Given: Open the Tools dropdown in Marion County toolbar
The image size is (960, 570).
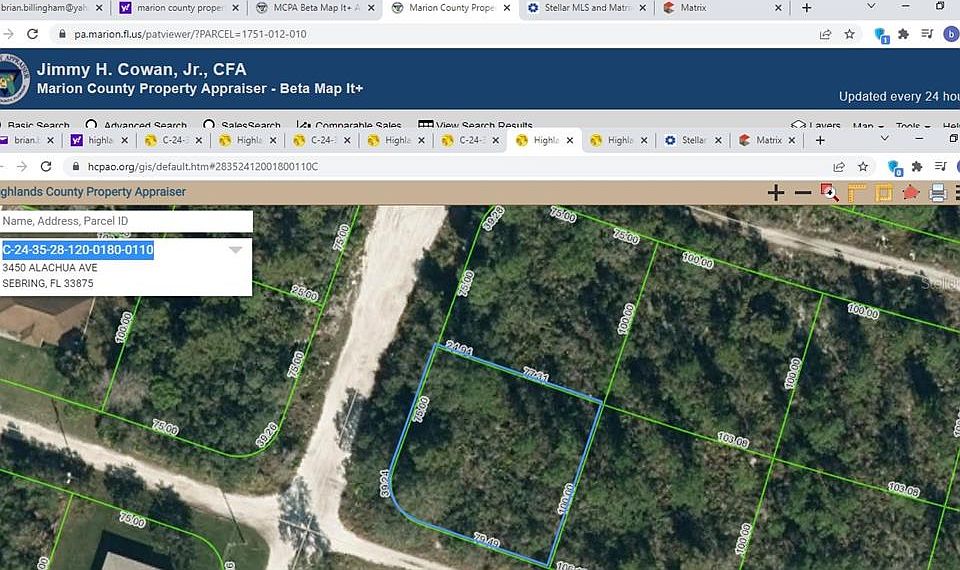Looking at the screenshot, I should (913, 125).
